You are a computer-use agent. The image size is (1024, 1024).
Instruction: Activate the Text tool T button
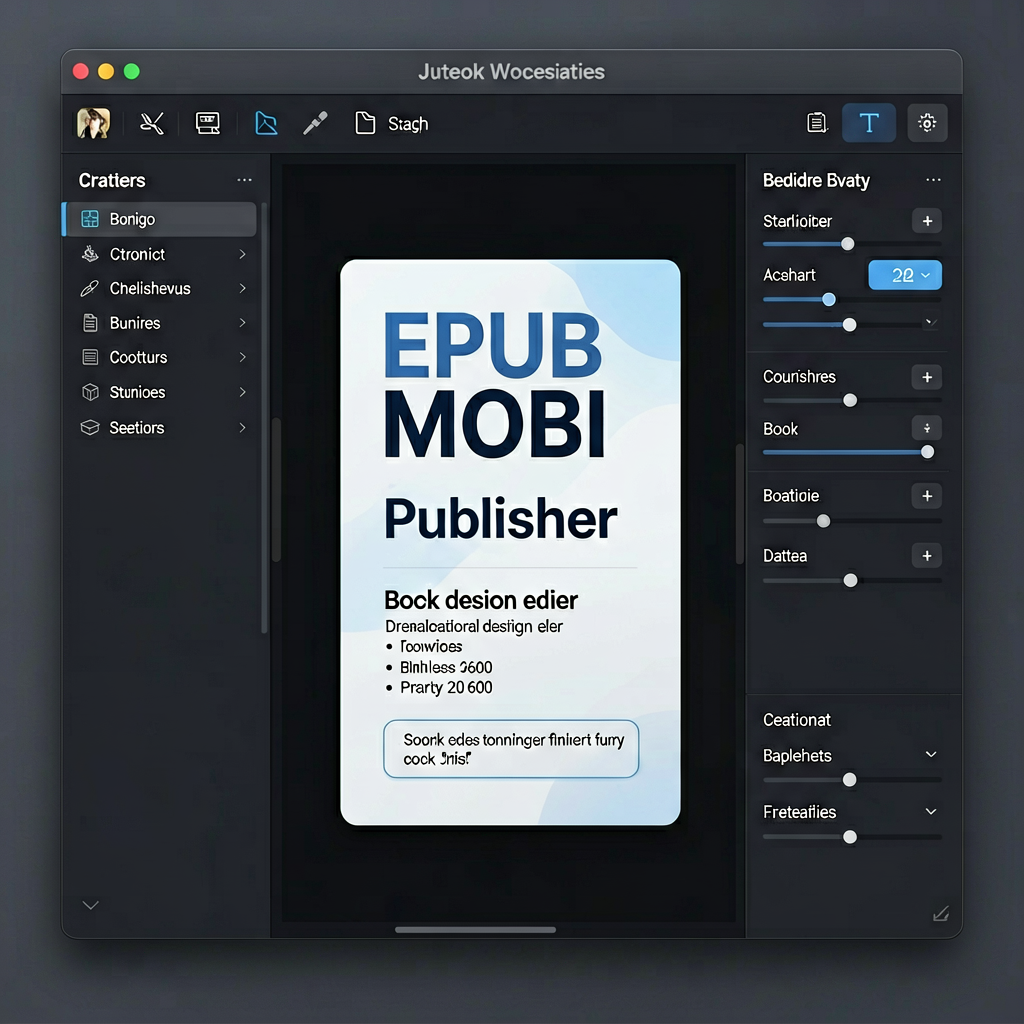pyautogui.click(x=869, y=123)
